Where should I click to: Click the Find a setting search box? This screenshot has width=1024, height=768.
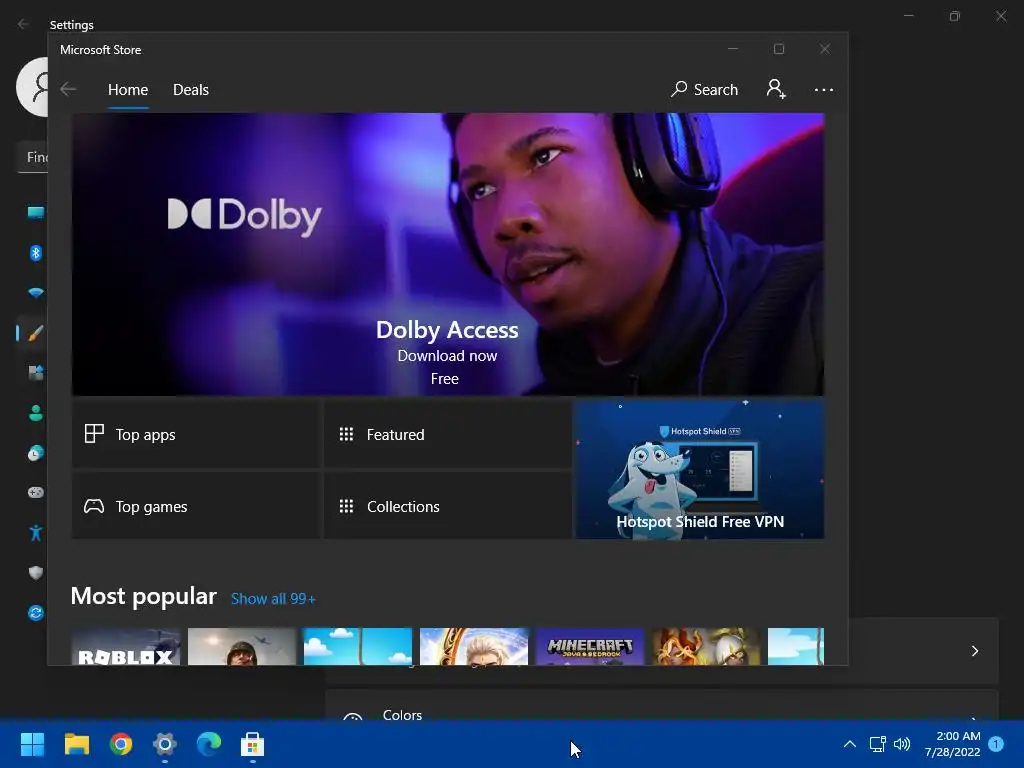[33, 157]
